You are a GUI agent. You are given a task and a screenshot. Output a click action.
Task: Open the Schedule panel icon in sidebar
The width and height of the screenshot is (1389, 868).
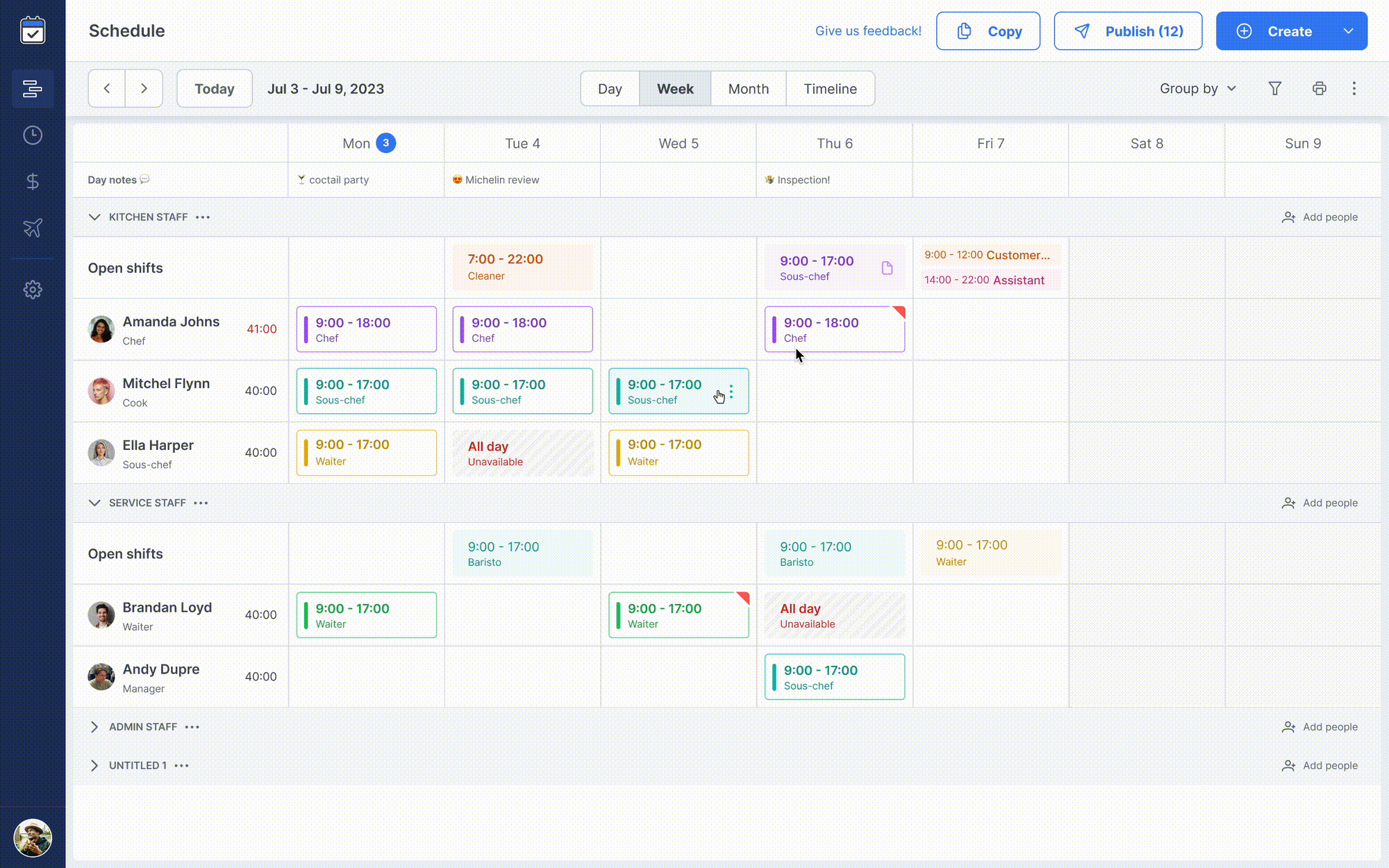[33, 89]
